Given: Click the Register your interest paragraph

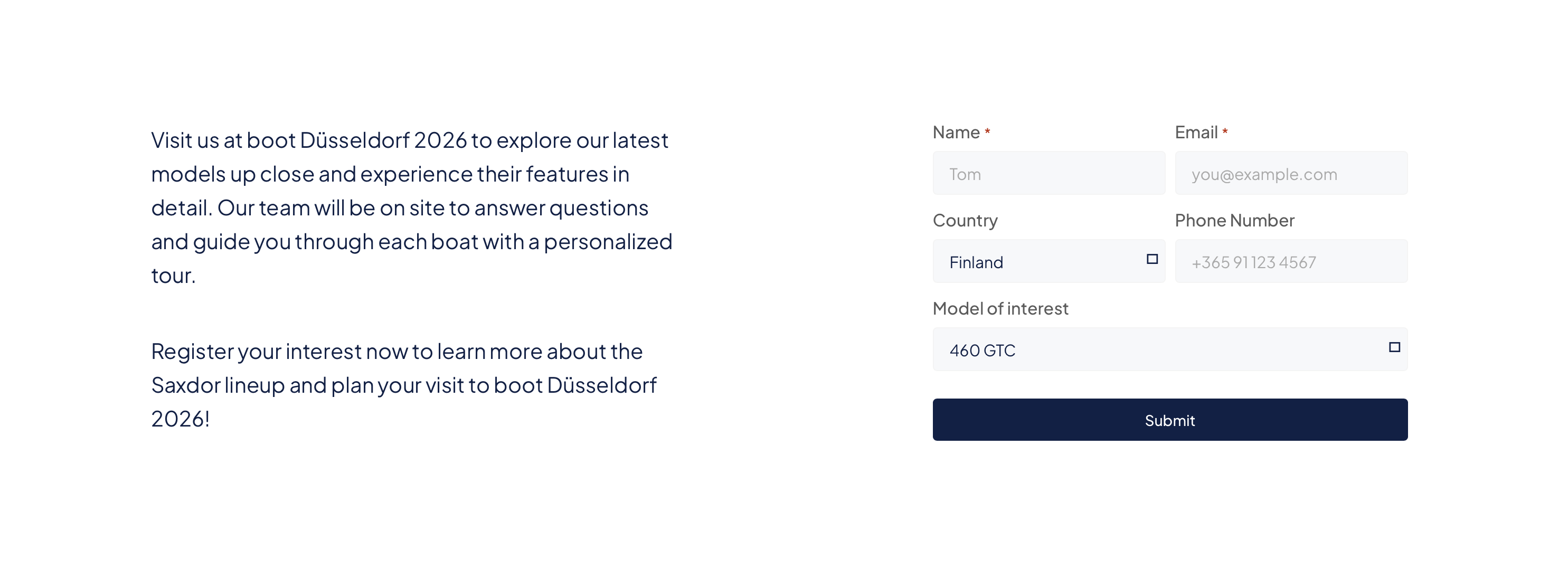Looking at the screenshot, I should 403,385.
